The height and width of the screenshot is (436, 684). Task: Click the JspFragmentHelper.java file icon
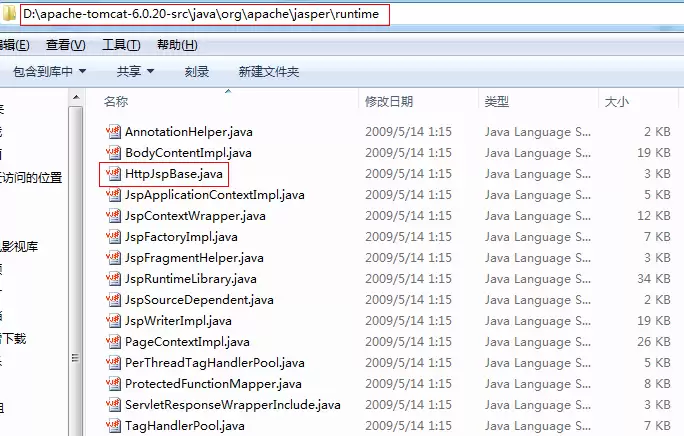(113, 257)
